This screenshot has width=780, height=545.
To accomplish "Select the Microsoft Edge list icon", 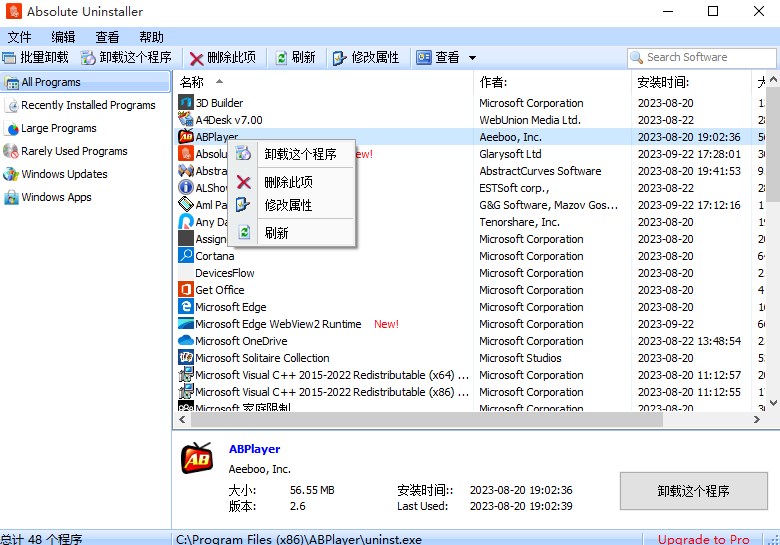I will 186,307.
